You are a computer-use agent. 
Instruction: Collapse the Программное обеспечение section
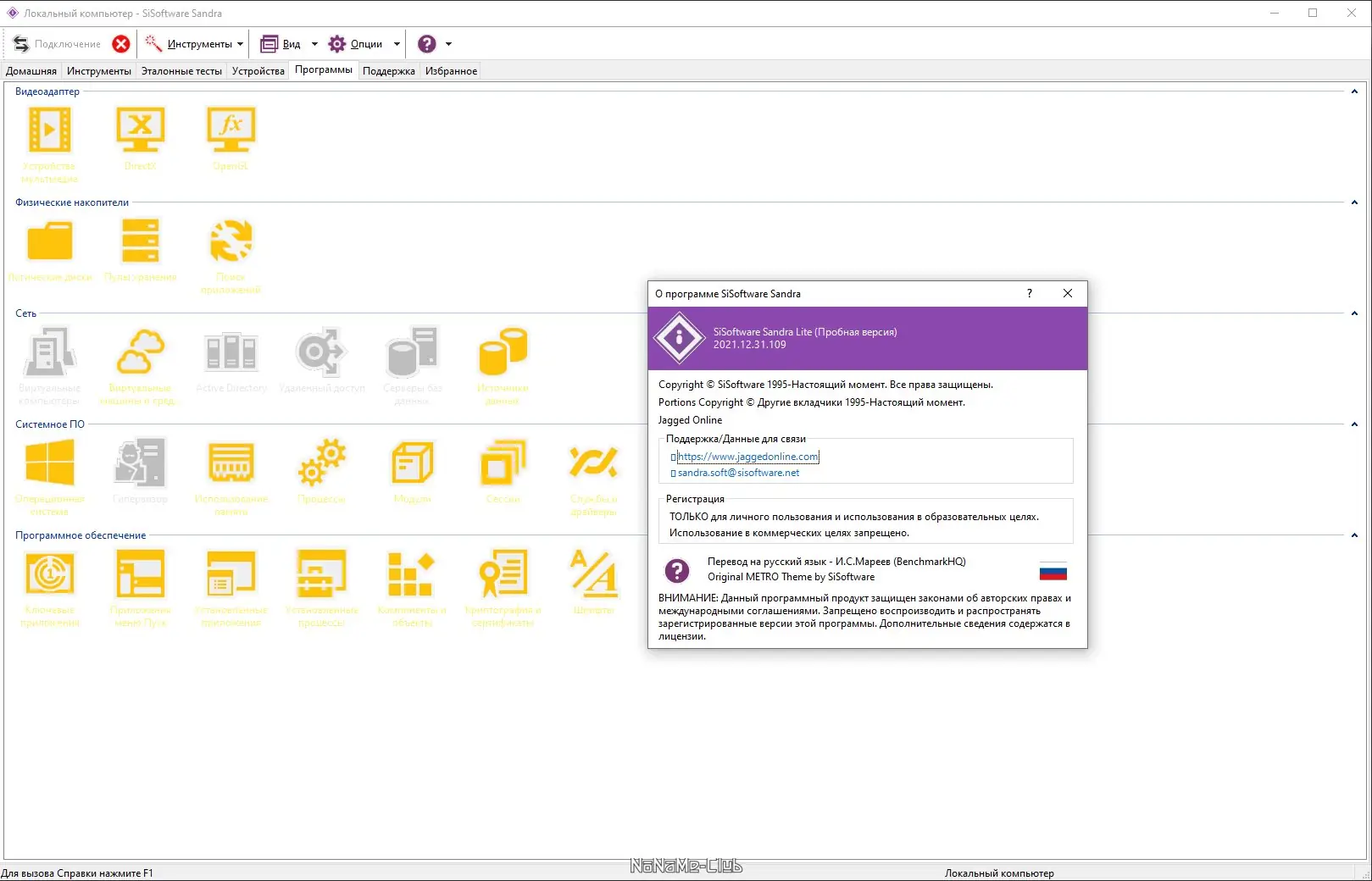coord(1354,535)
